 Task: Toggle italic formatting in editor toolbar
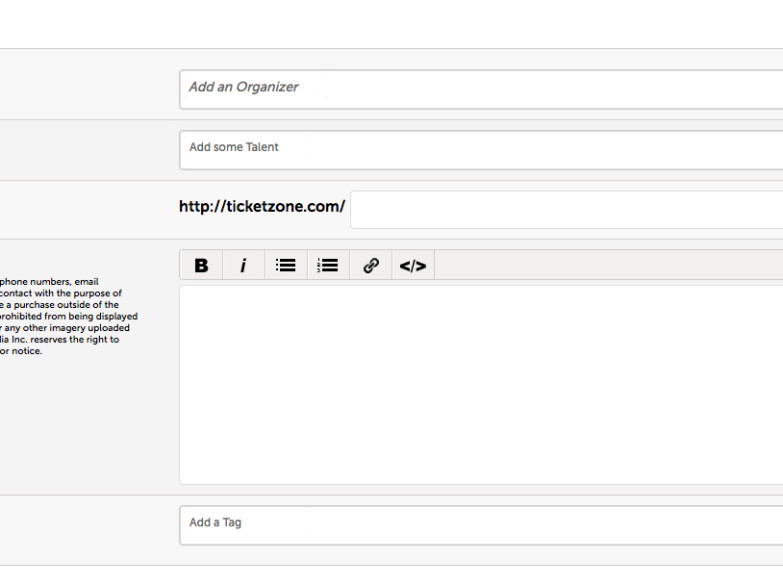[x=243, y=265]
